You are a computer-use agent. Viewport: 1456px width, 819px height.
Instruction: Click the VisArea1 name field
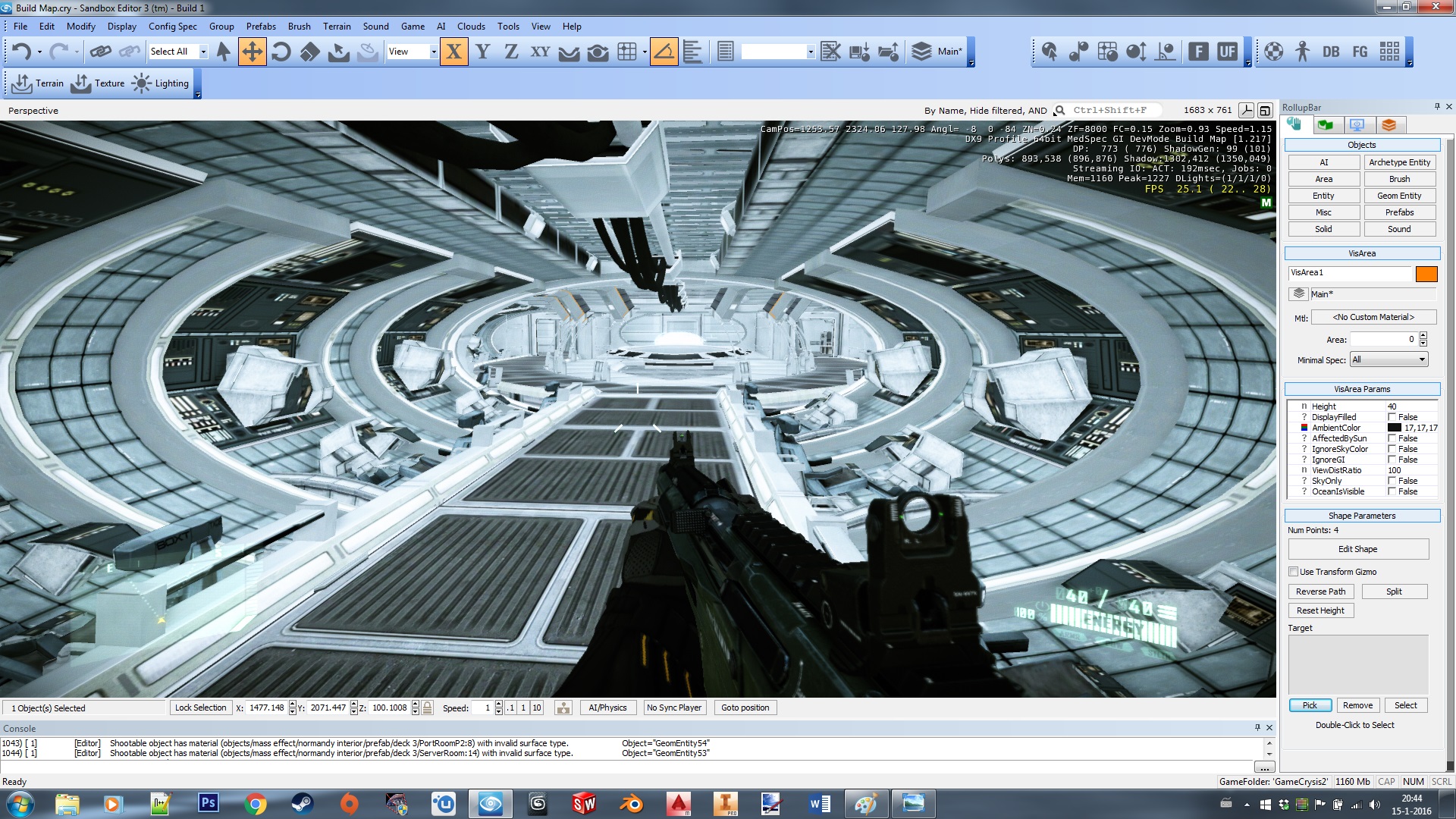1350,273
